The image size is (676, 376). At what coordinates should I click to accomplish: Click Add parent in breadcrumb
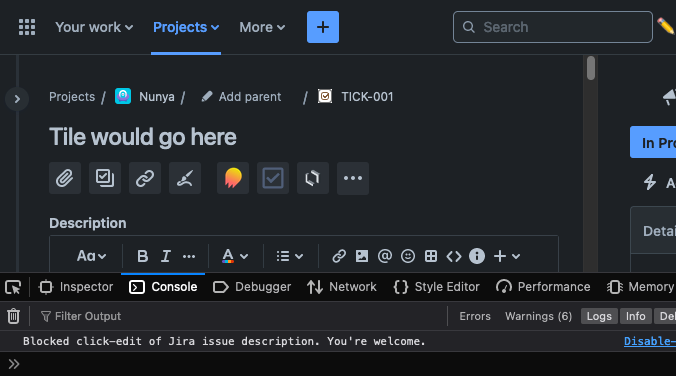click(241, 97)
